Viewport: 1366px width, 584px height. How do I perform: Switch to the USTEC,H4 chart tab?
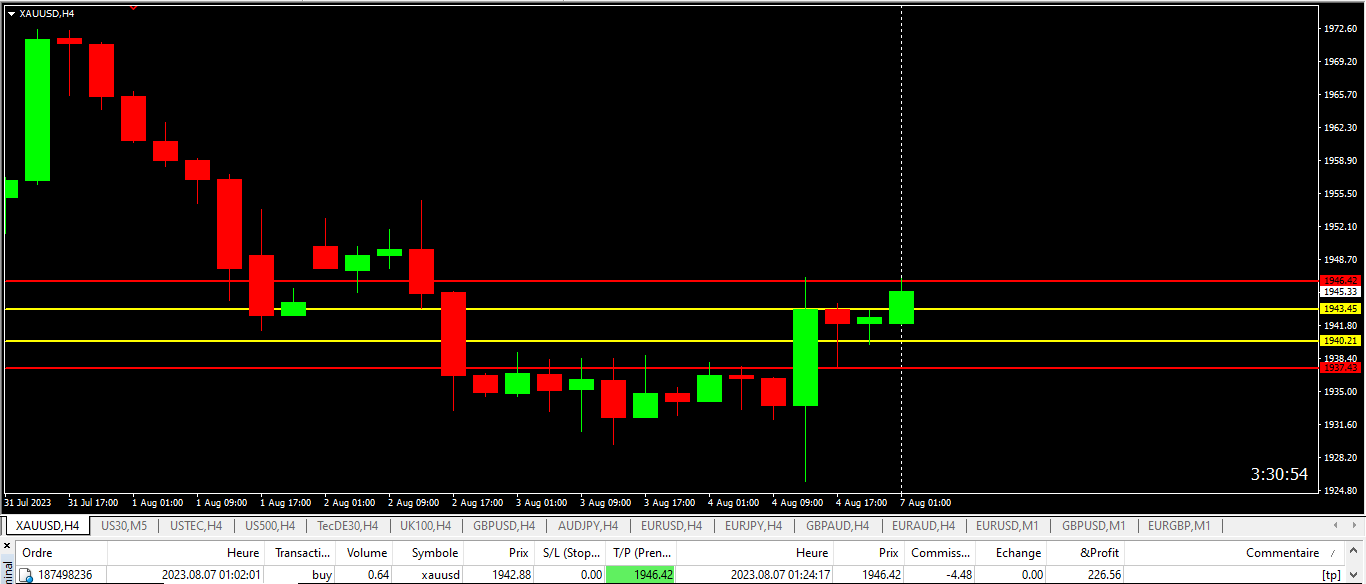click(196, 526)
